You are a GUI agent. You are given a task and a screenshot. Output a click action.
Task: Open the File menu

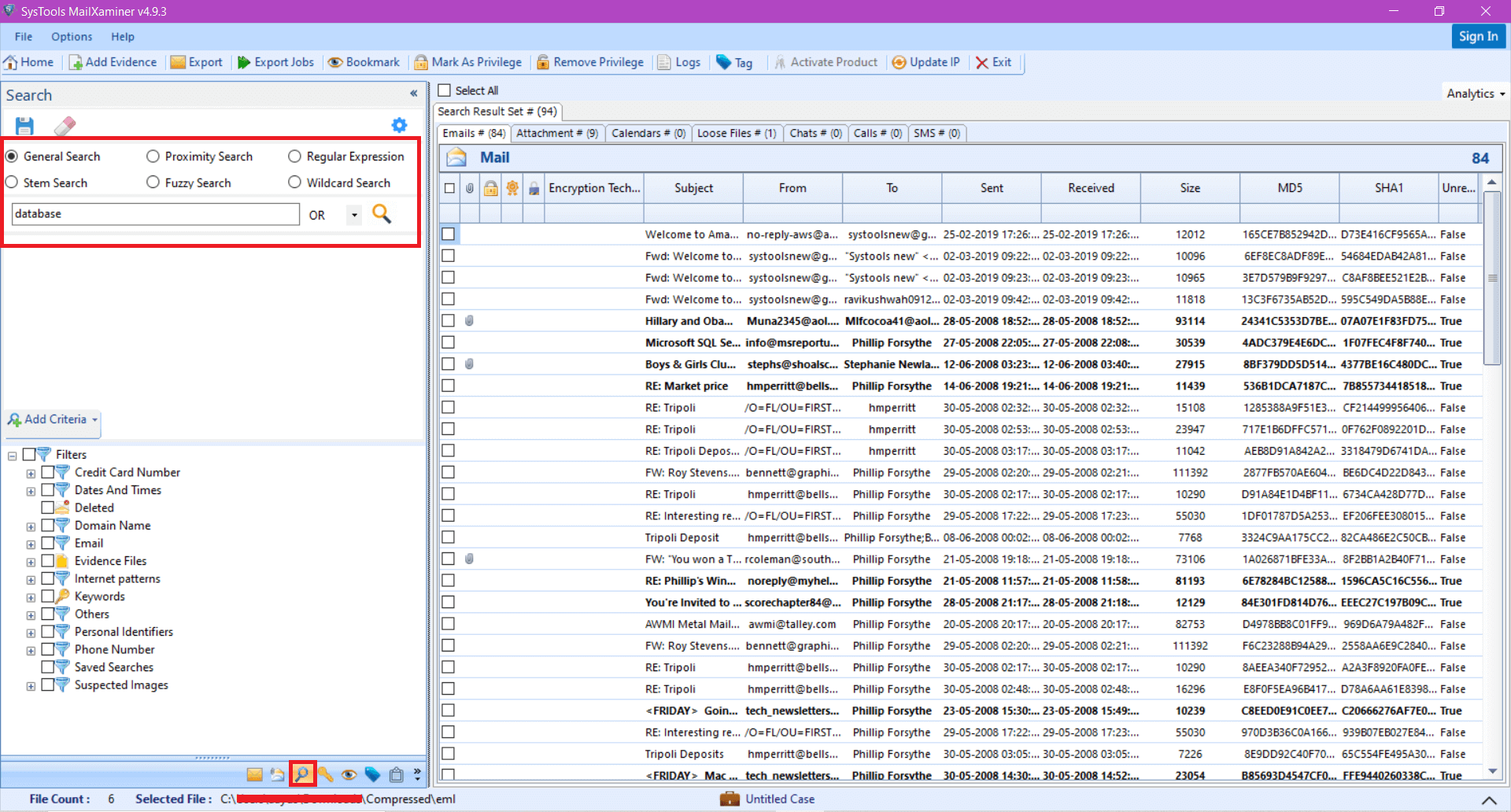(x=24, y=36)
